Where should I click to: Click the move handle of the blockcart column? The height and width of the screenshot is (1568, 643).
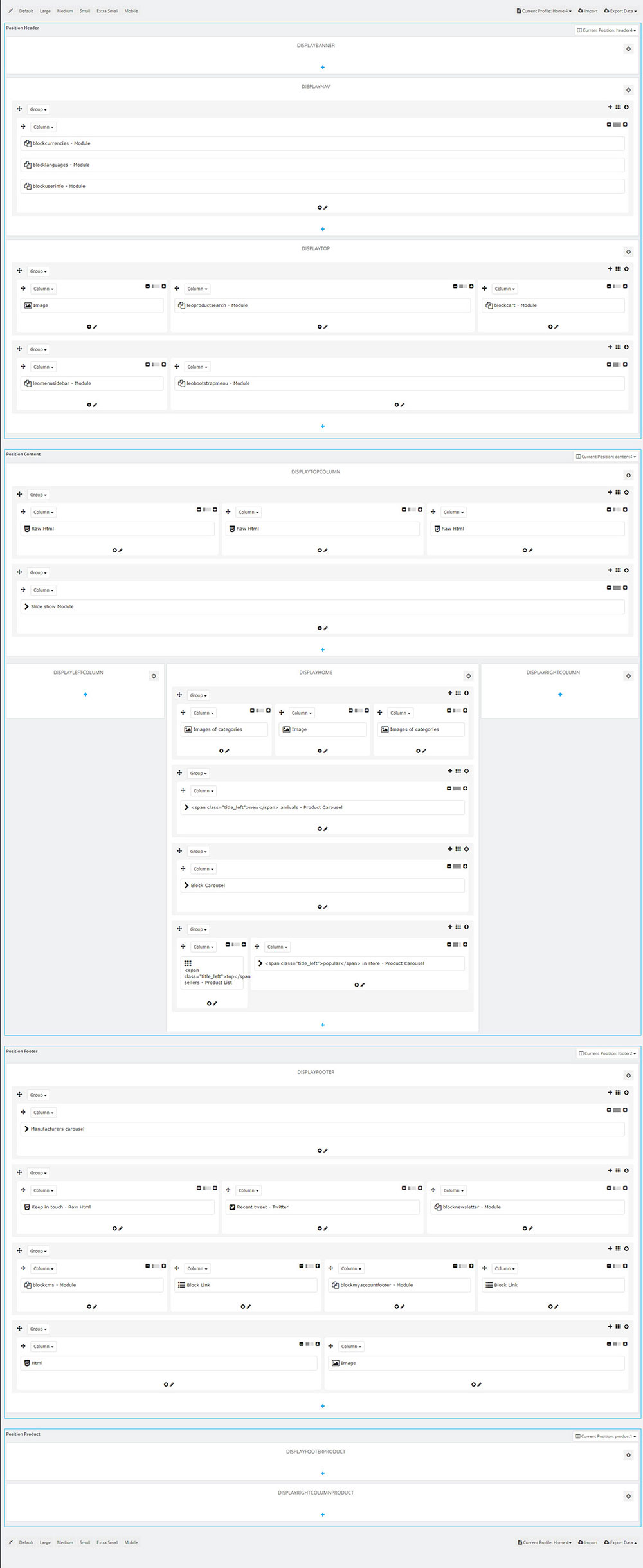coord(484,288)
